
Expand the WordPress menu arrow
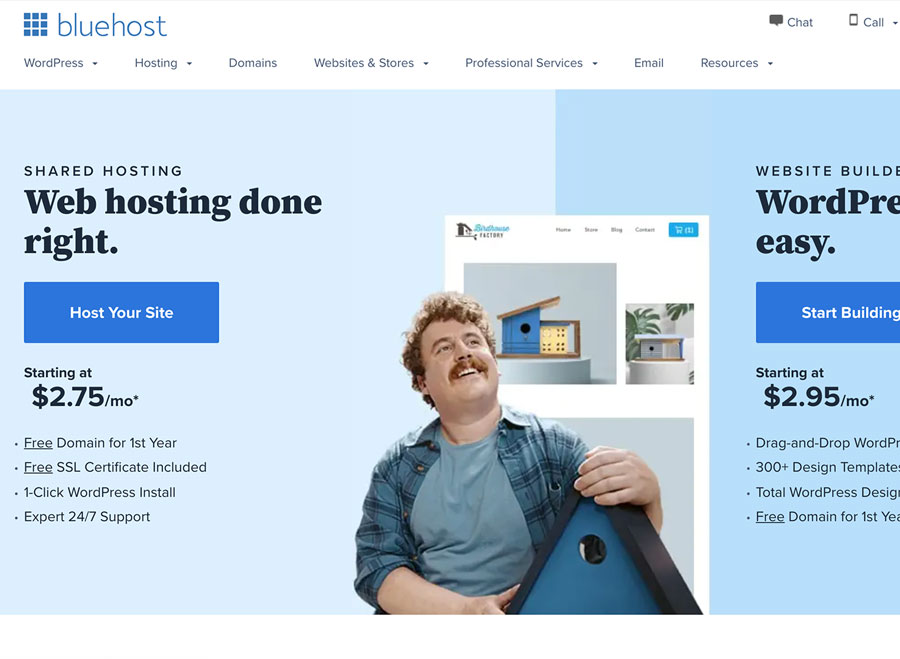point(95,64)
